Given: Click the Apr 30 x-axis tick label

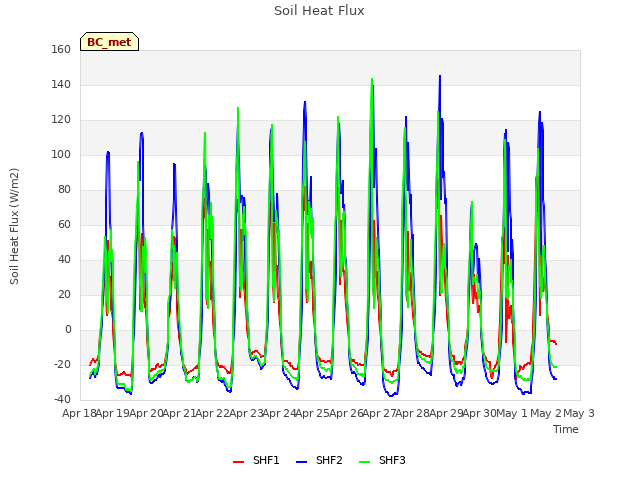Looking at the screenshot, I should click(479, 413).
